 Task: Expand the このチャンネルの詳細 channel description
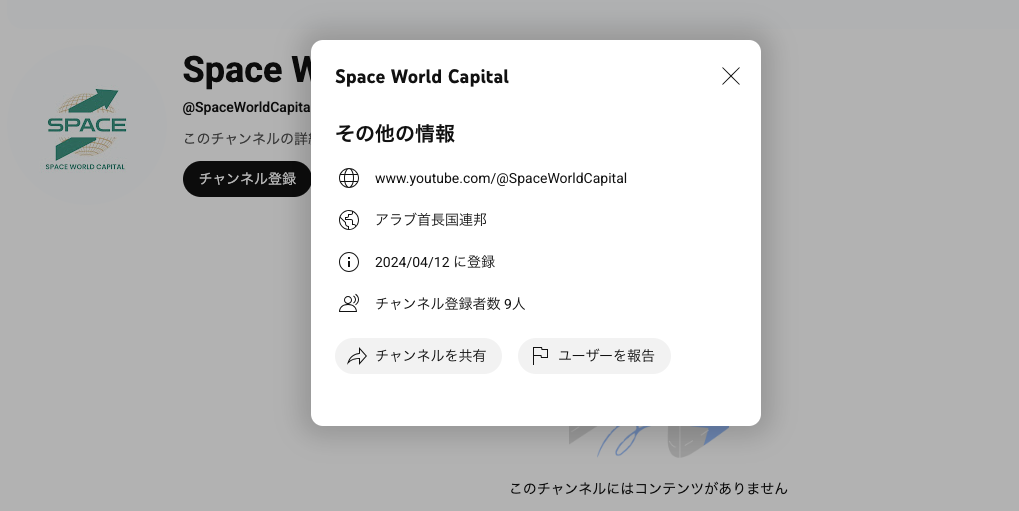point(246,138)
